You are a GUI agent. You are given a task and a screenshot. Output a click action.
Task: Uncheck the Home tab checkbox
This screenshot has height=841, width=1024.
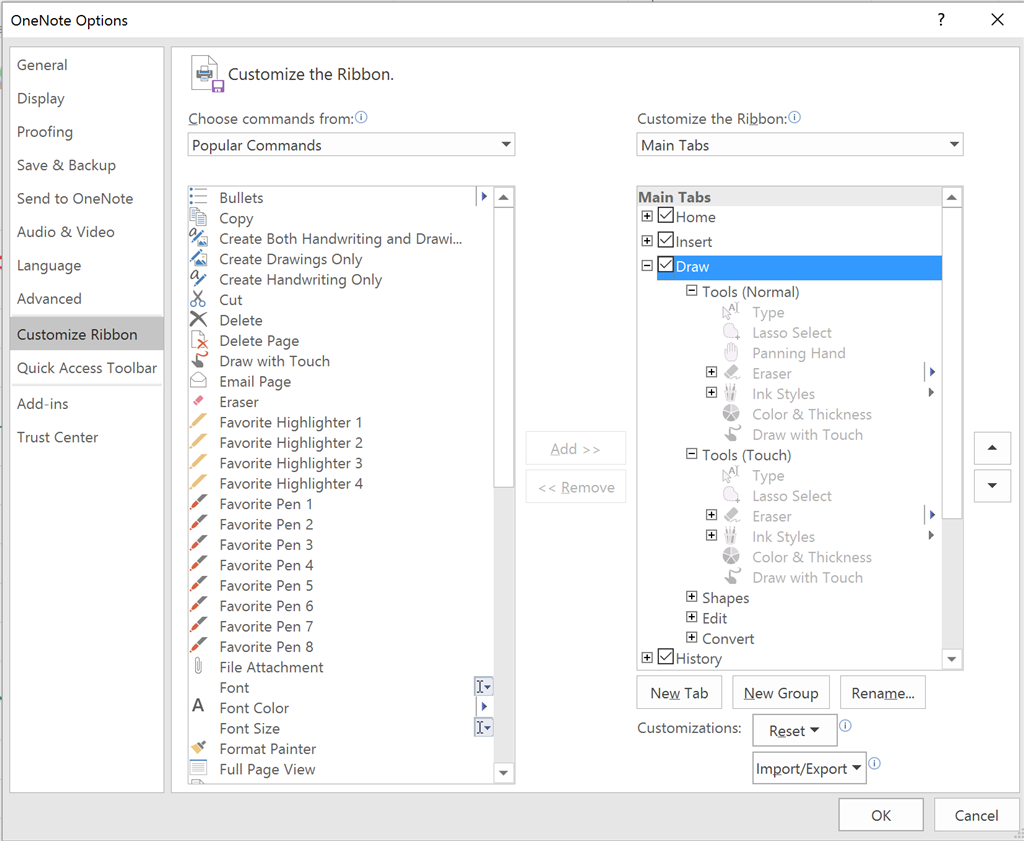665,215
